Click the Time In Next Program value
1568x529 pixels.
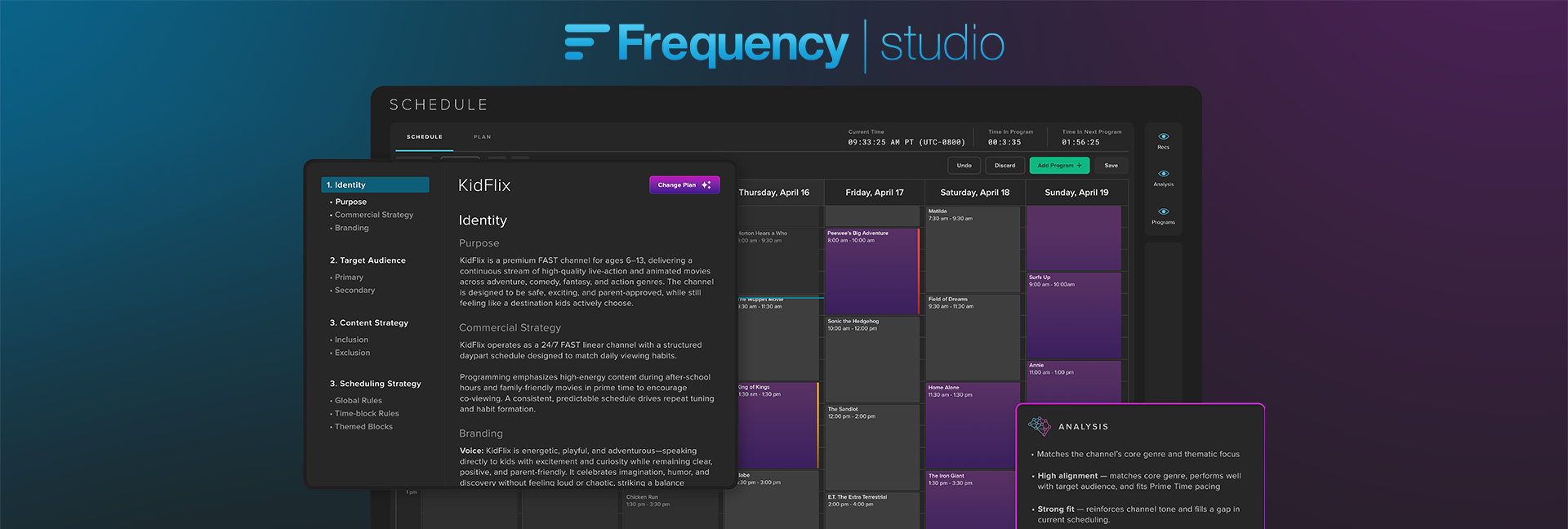(x=1080, y=142)
